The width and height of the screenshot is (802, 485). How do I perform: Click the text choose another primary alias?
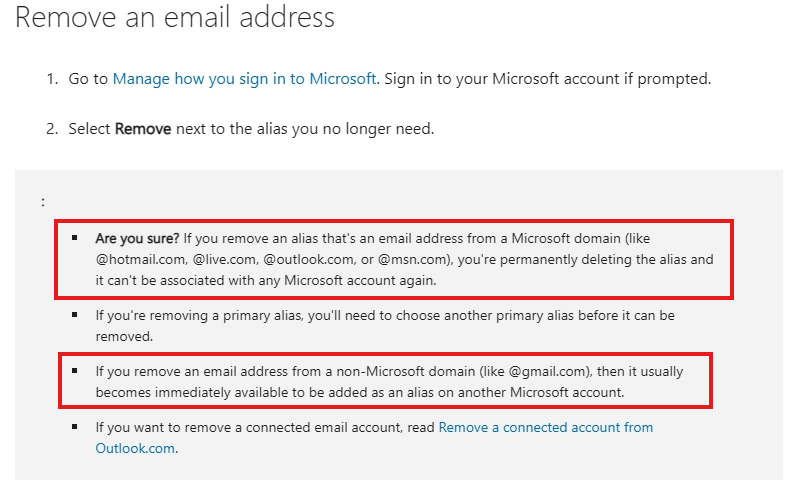[x=510, y=315]
